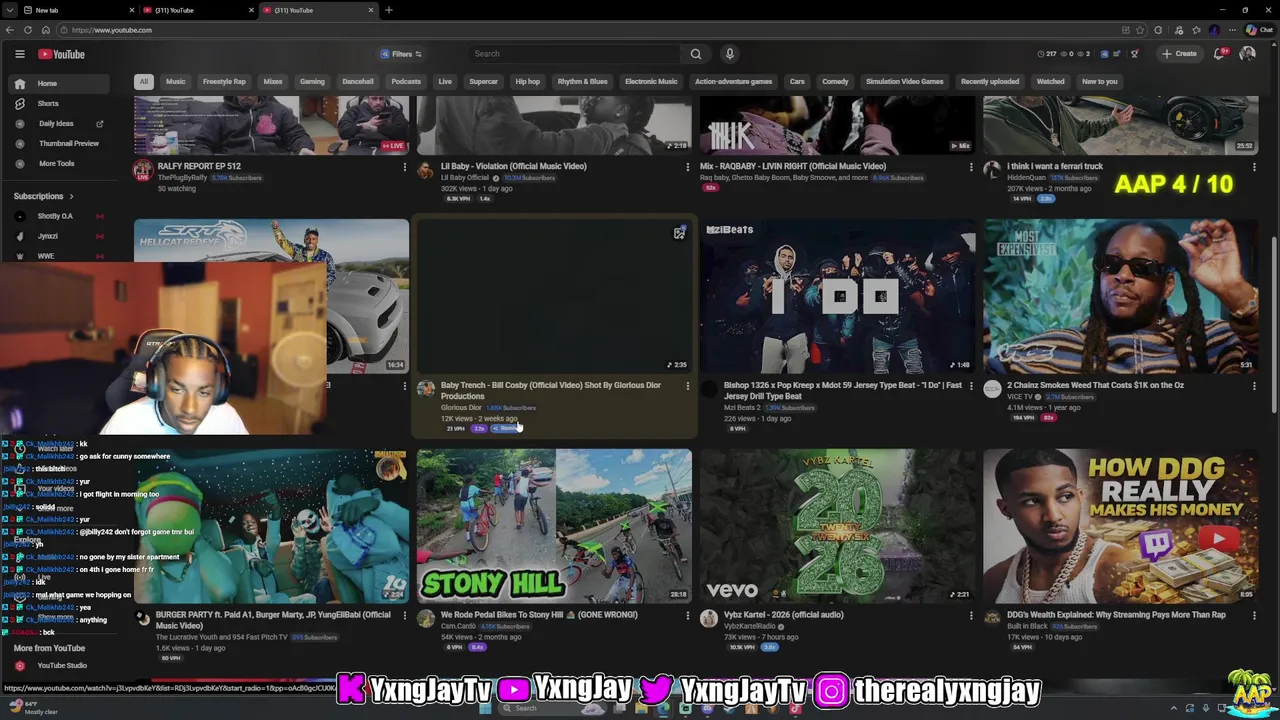
Task: Select the New to you chip
Action: [1099, 82]
